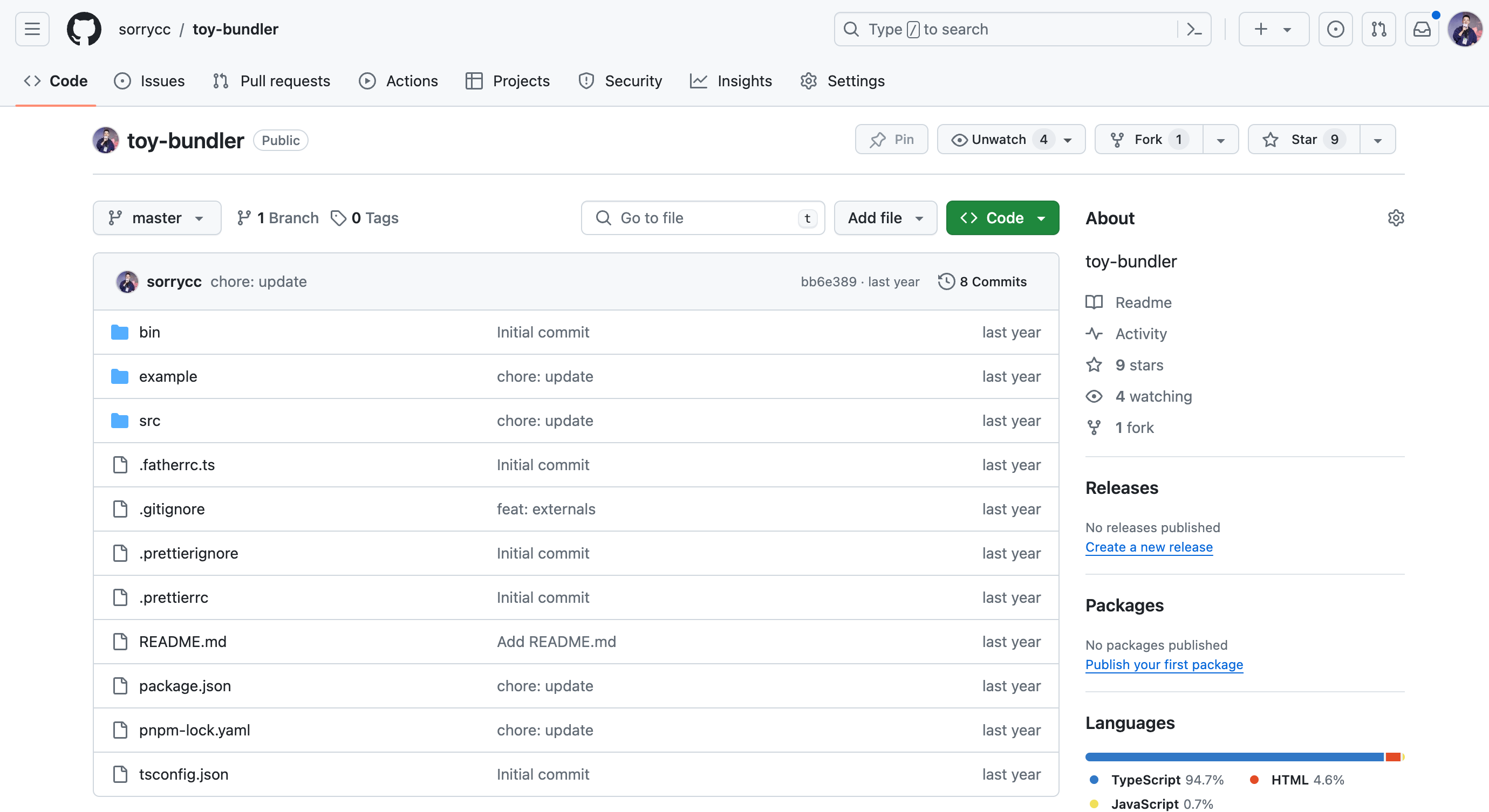The width and height of the screenshot is (1489, 812).
Task: Open the issues icon in header
Action: point(1335,29)
